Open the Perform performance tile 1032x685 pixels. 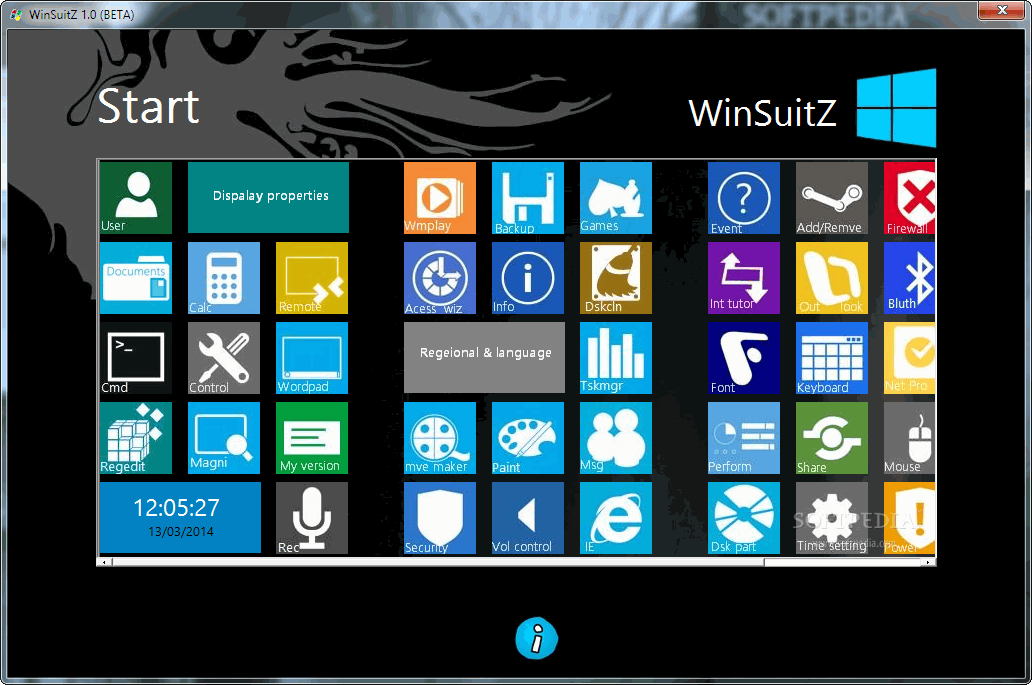(744, 438)
